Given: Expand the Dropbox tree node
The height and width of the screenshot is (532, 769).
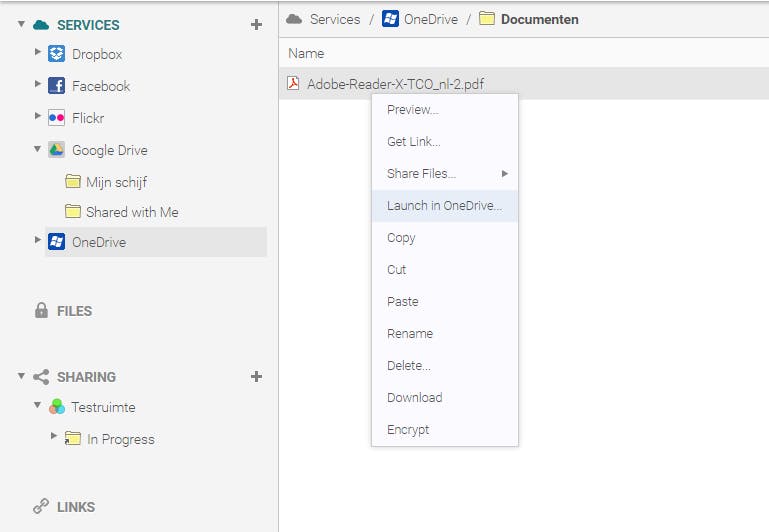Looking at the screenshot, I should (38, 52).
